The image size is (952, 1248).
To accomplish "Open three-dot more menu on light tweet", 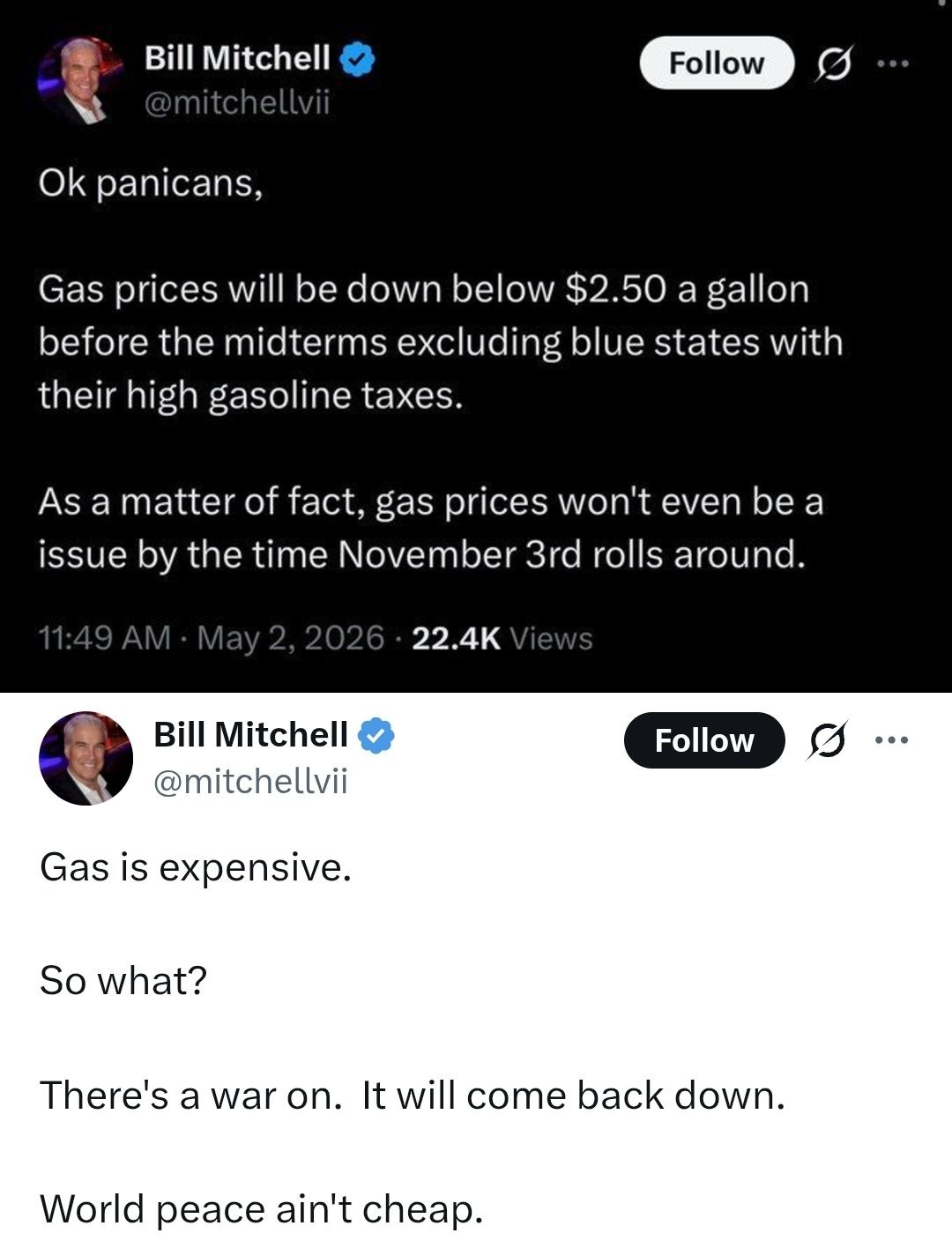I will [x=890, y=740].
